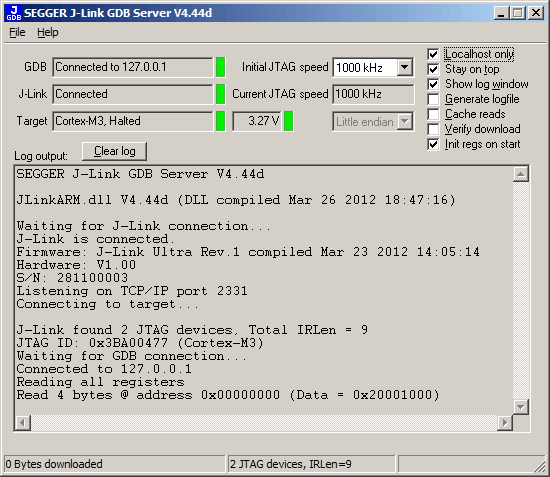Click the "Waiting for GDB connection..." line
This screenshot has height=477, width=550.
click(x=132, y=356)
